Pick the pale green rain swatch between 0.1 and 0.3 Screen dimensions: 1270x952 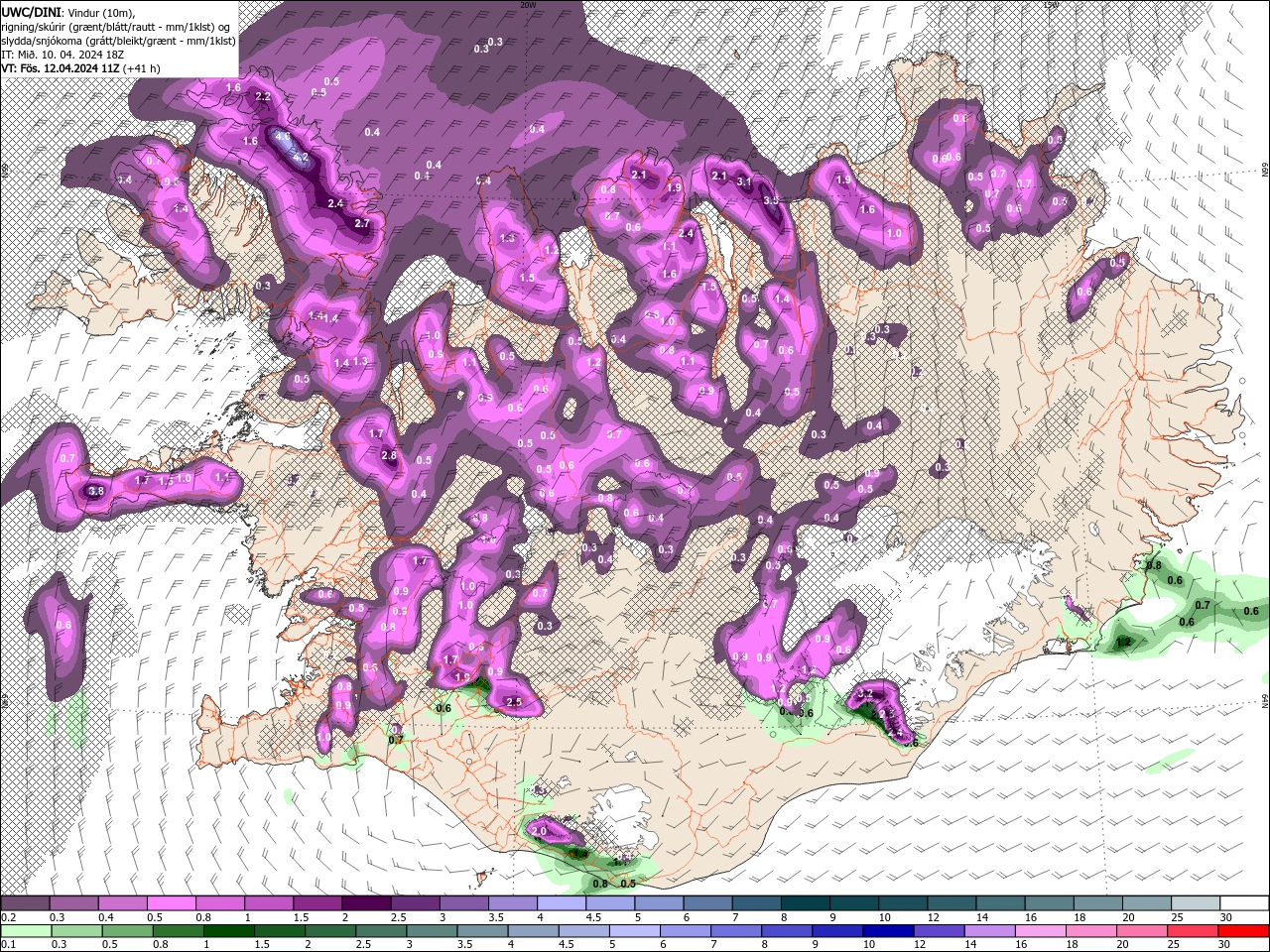pos(24,931)
